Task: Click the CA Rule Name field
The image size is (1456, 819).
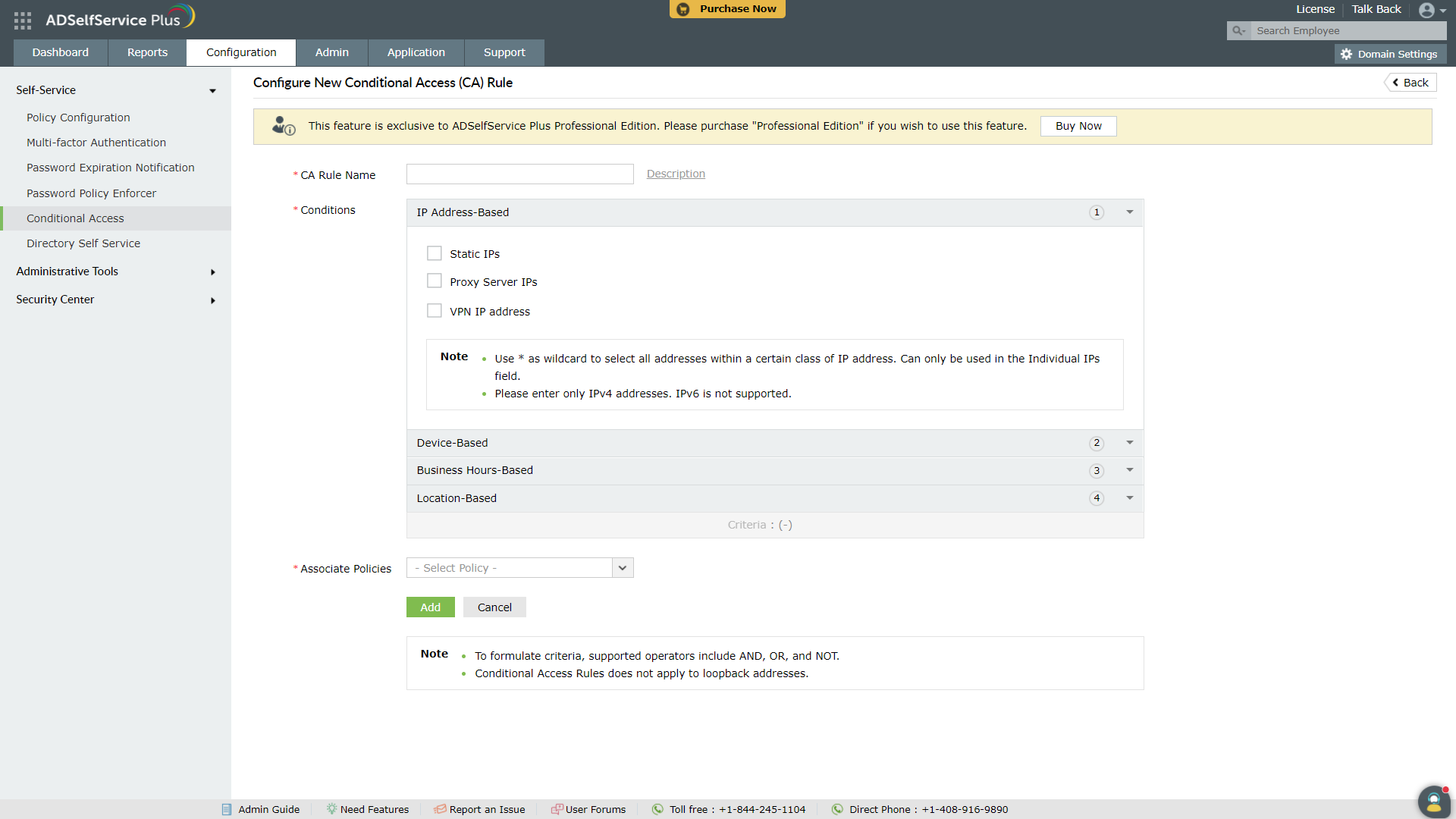Action: (519, 174)
